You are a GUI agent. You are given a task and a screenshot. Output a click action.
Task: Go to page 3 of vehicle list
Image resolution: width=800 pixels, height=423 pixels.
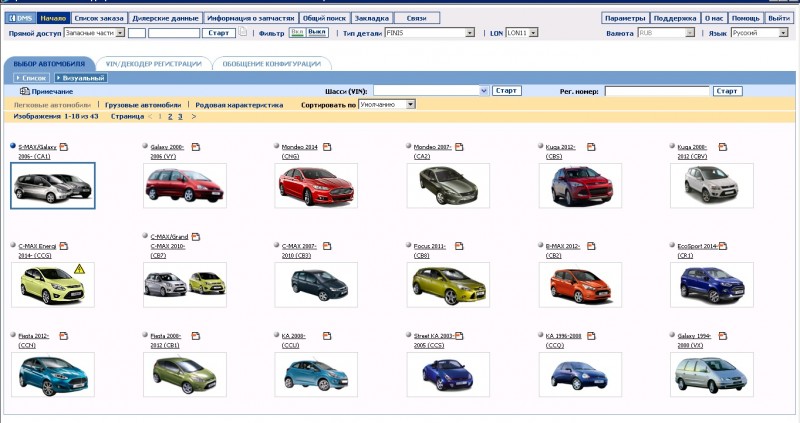(180, 116)
